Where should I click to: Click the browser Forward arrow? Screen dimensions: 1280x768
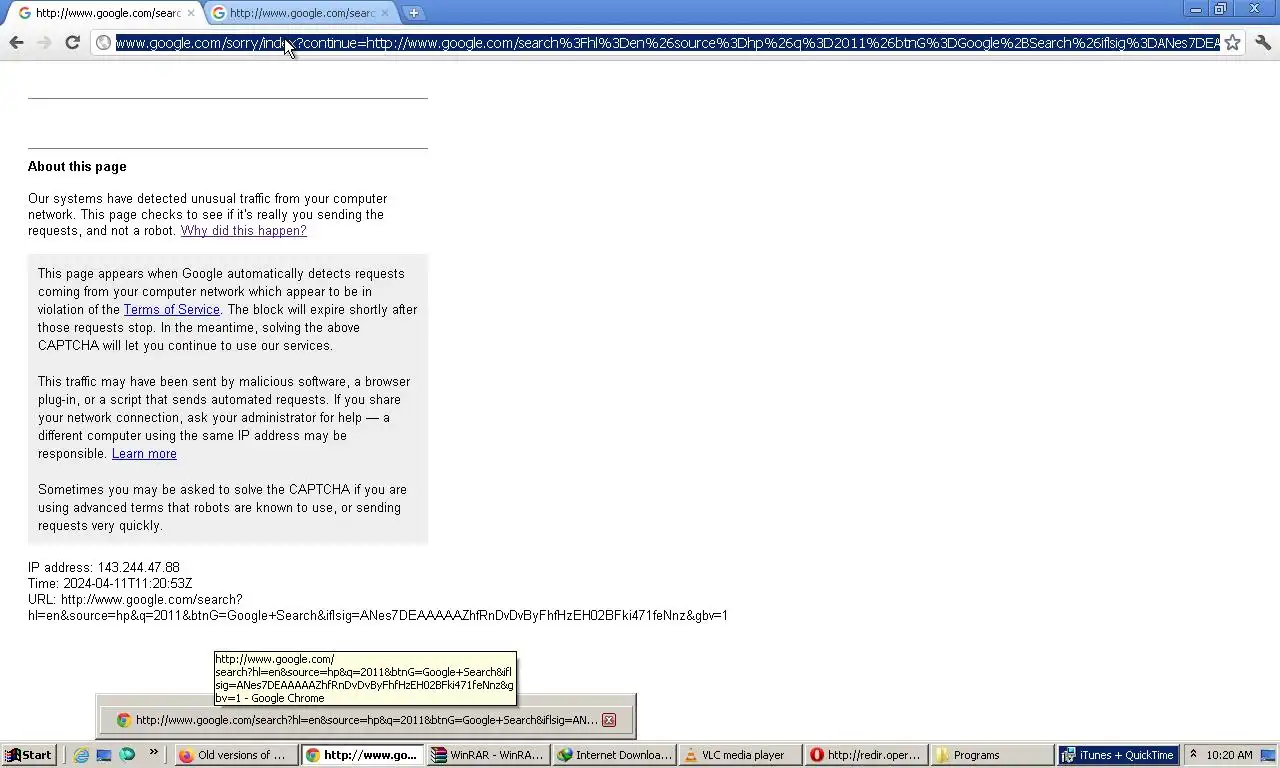point(44,42)
